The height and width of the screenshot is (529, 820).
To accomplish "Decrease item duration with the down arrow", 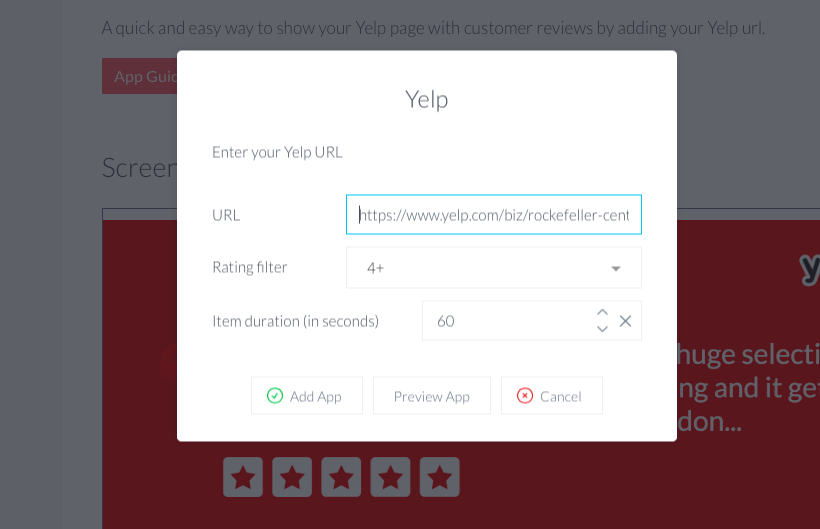I will click(x=602, y=329).
